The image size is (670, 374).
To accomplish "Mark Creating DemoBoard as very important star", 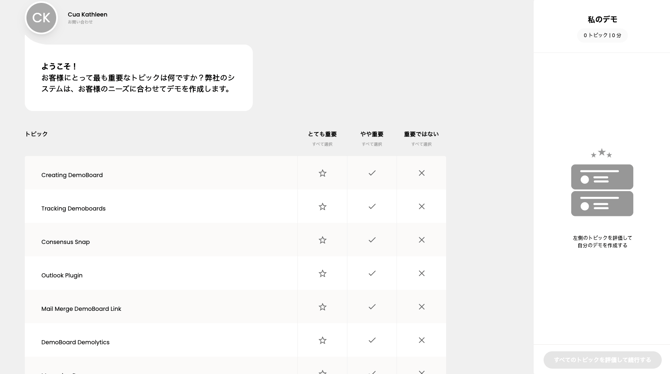I will (323, 173).
